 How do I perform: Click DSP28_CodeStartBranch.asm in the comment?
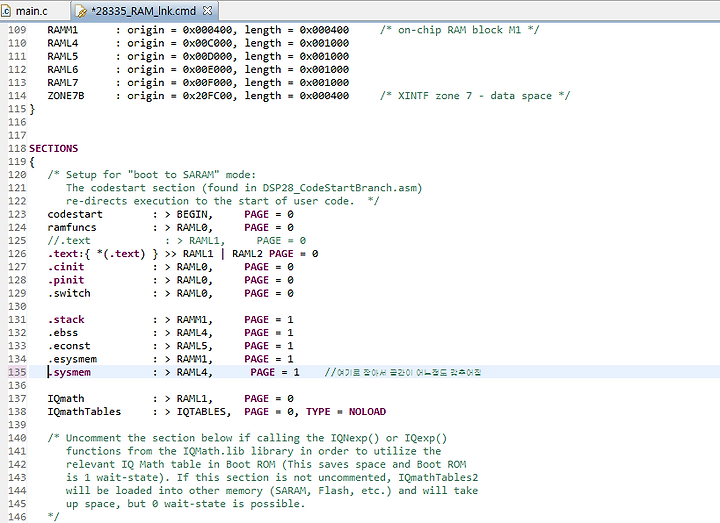click(339, 188)
